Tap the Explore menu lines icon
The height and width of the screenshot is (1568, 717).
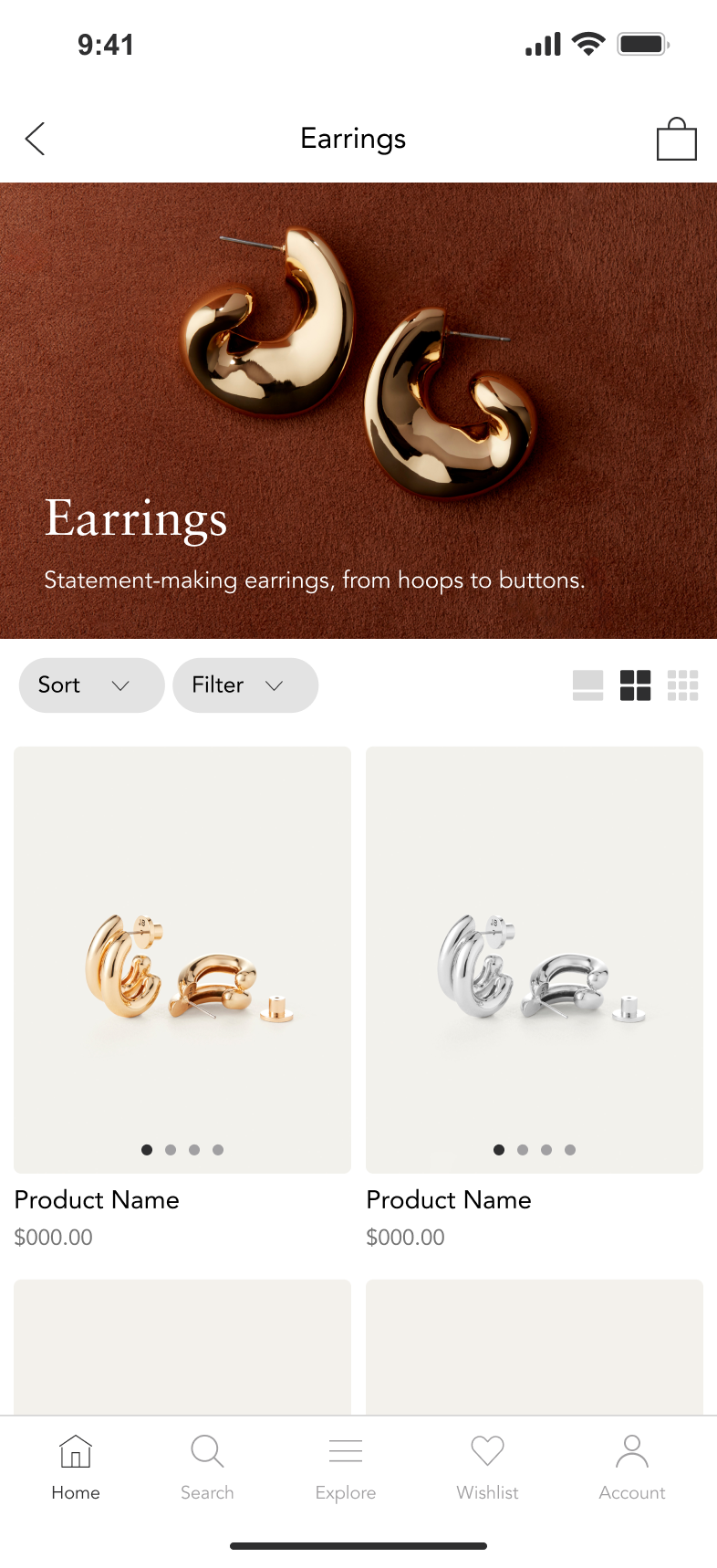click(346, 1450)
